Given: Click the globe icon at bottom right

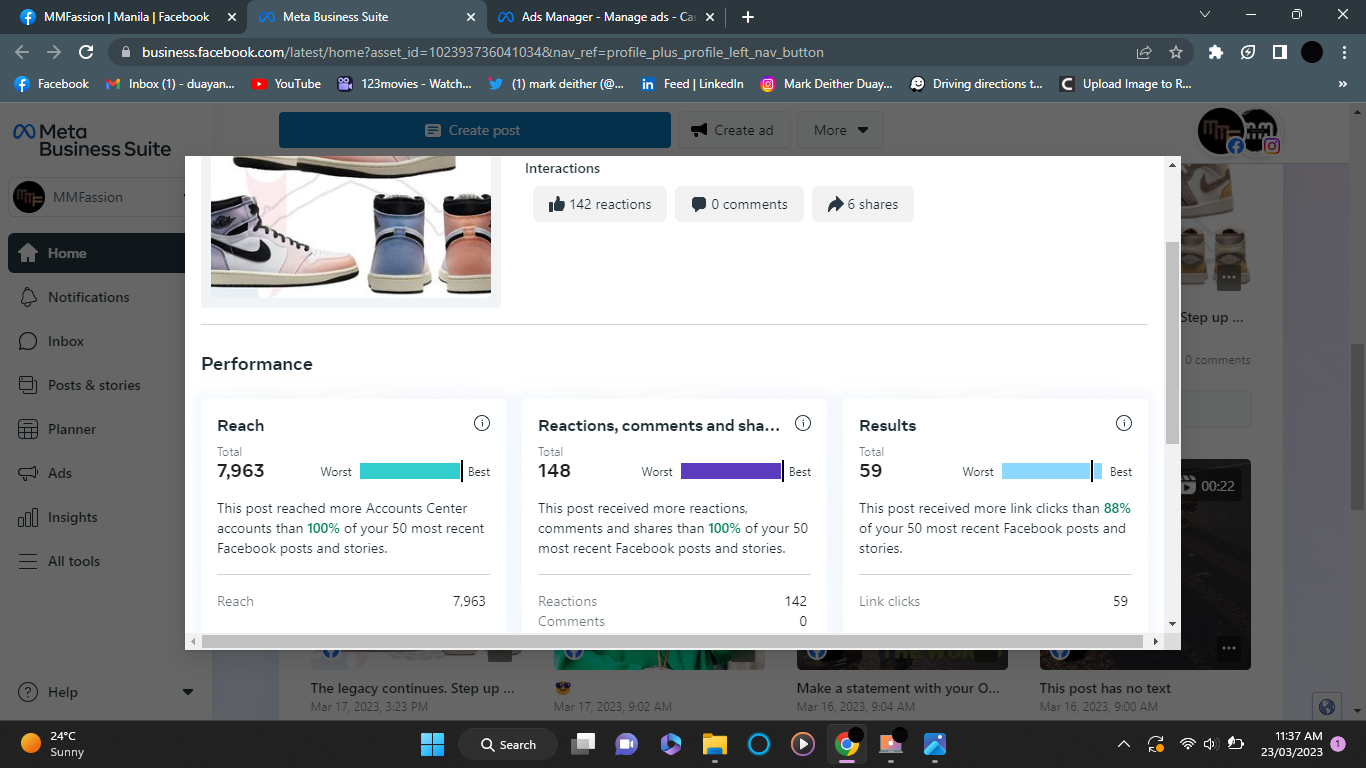Looking at the screenshot, I should [1327, 707].
